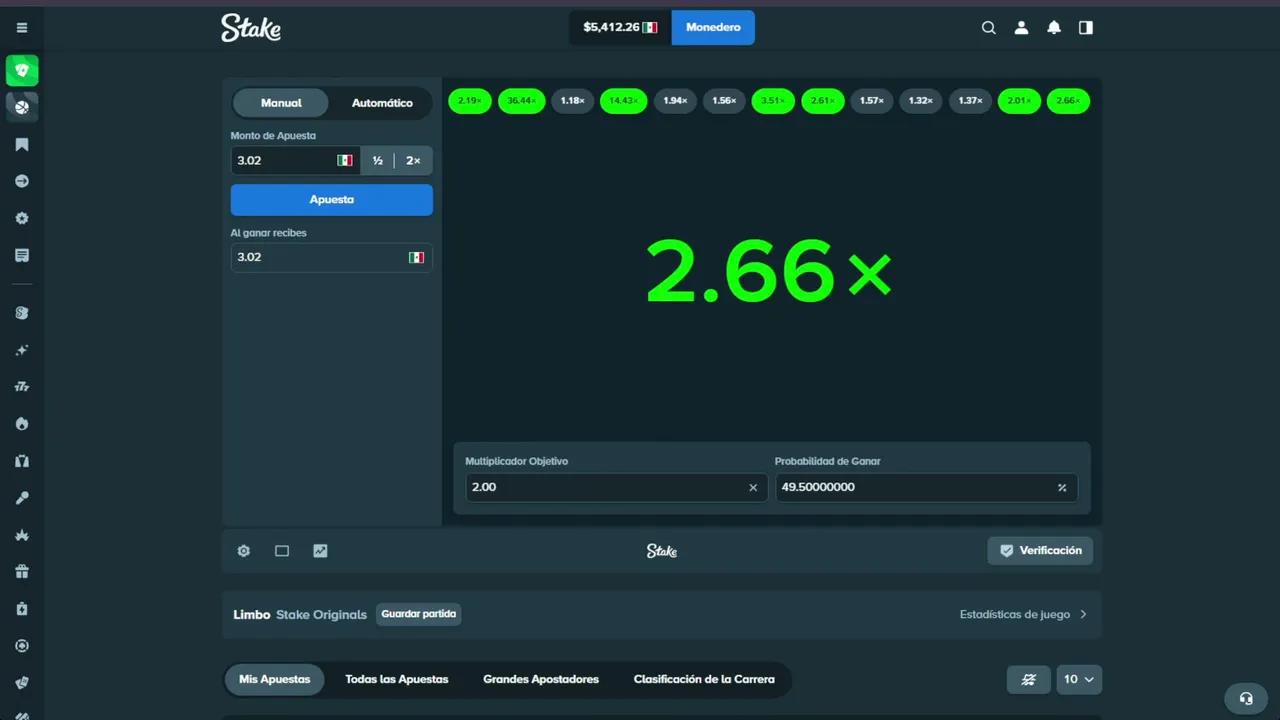Expand the rows count dropdown showing 10

point(1079,679)
